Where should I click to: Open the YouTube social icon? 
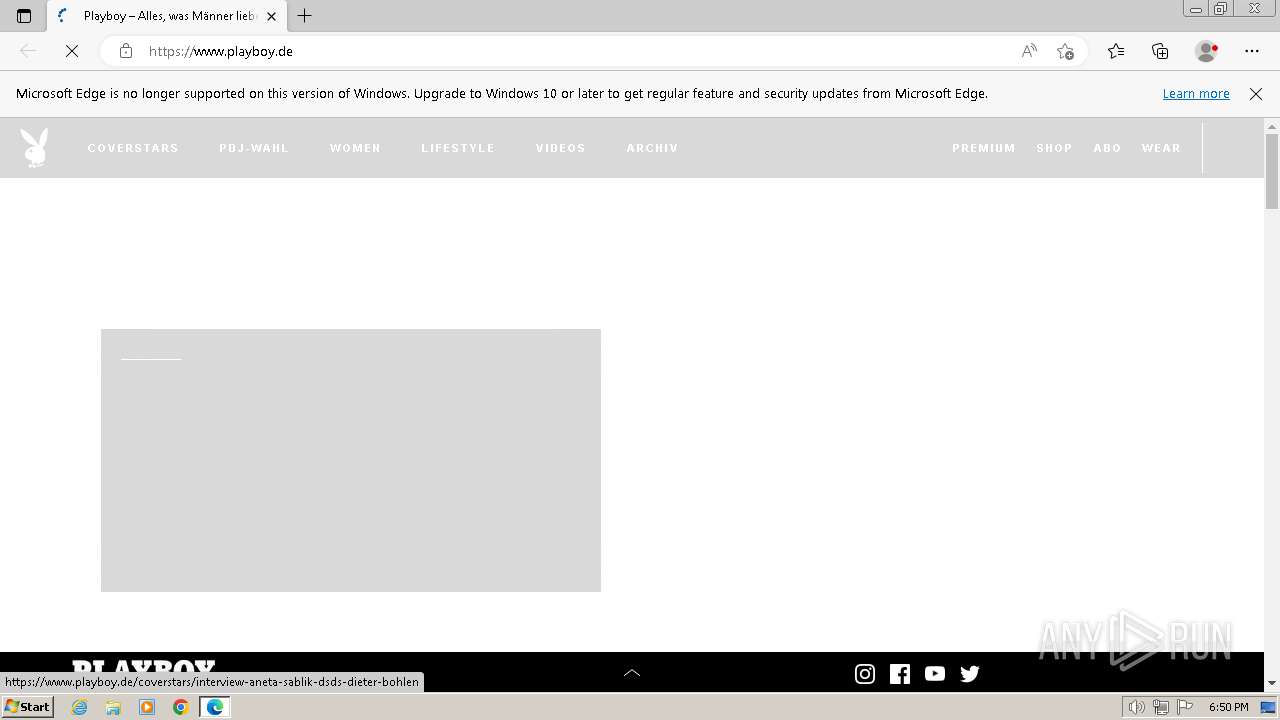tap(935, 674)
